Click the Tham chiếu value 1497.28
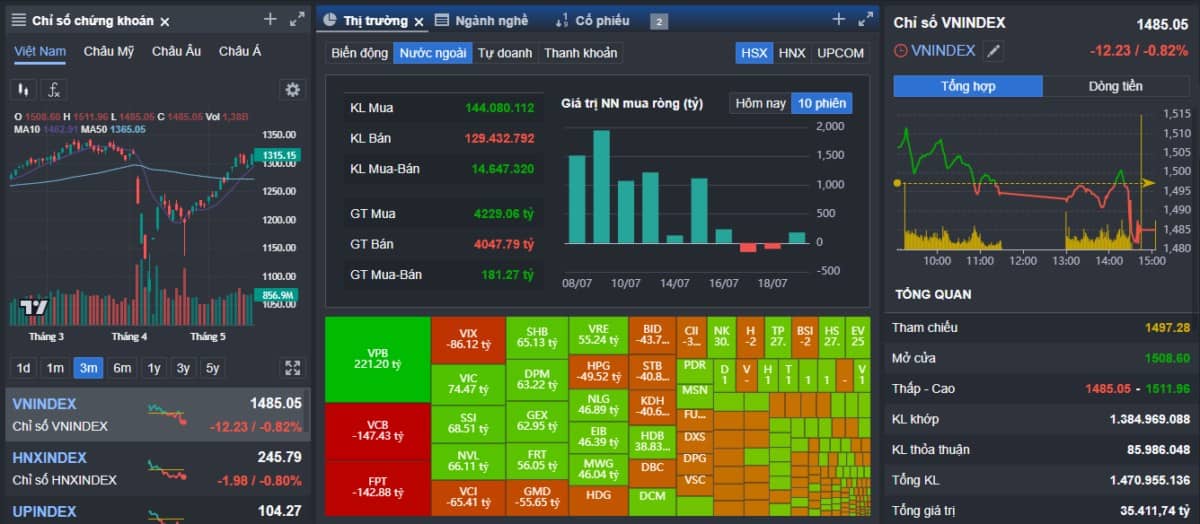The width and height of the screenshot is (1200, 524). coord(1167,328)
